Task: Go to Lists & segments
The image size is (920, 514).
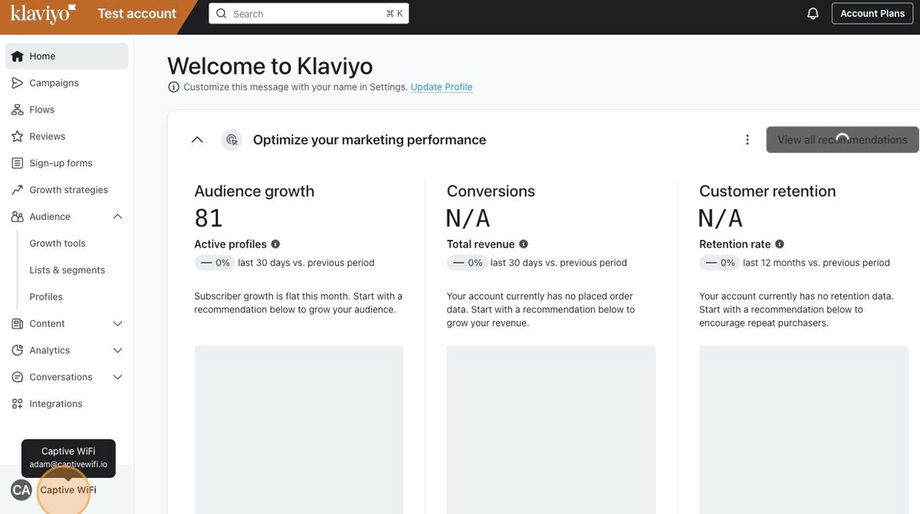Action: click(x=67, y=270)
